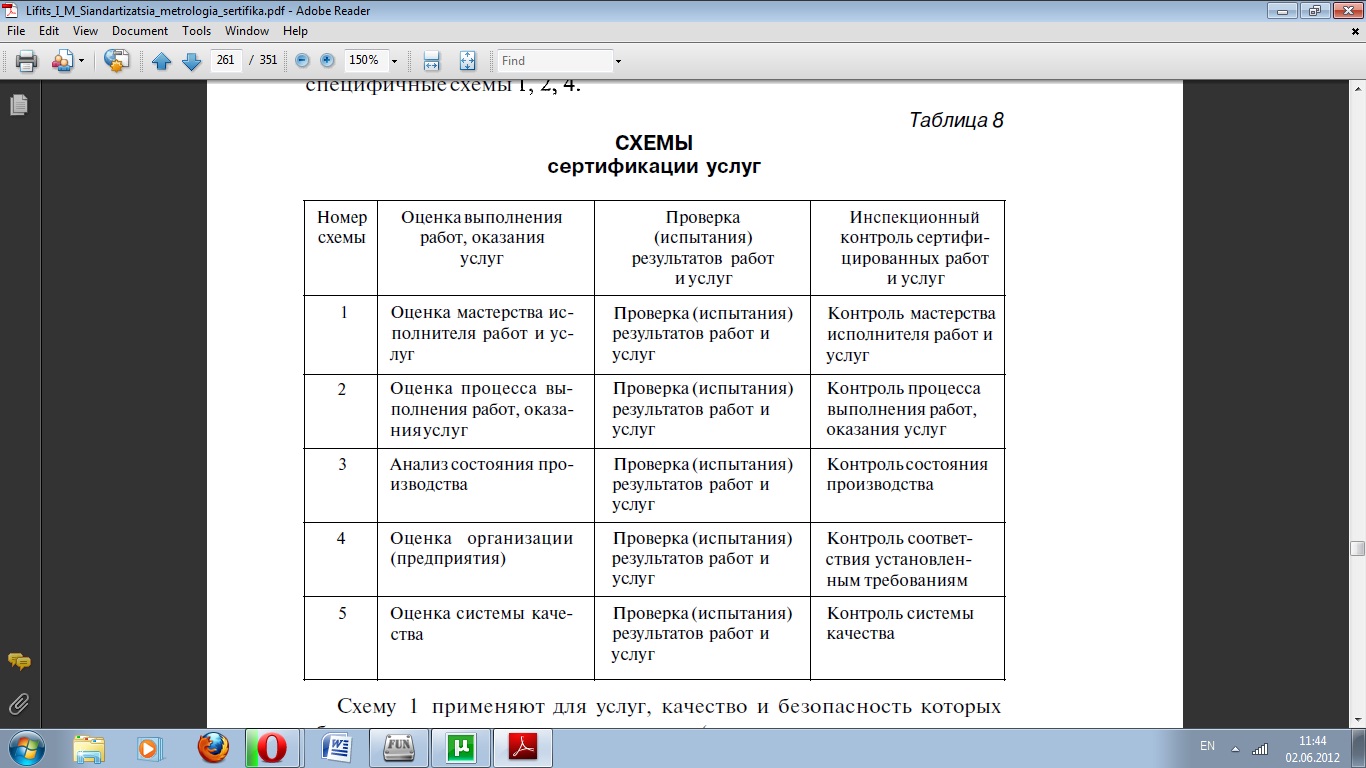The image size is (1366, 768).
Task: Open the collaborate and share icon
Action: (62, 61)
